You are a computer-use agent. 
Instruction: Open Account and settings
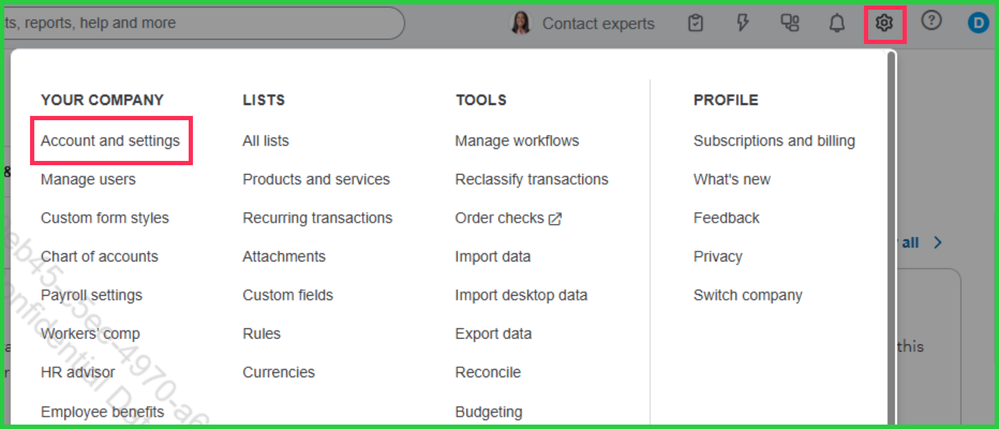[110, 141]
